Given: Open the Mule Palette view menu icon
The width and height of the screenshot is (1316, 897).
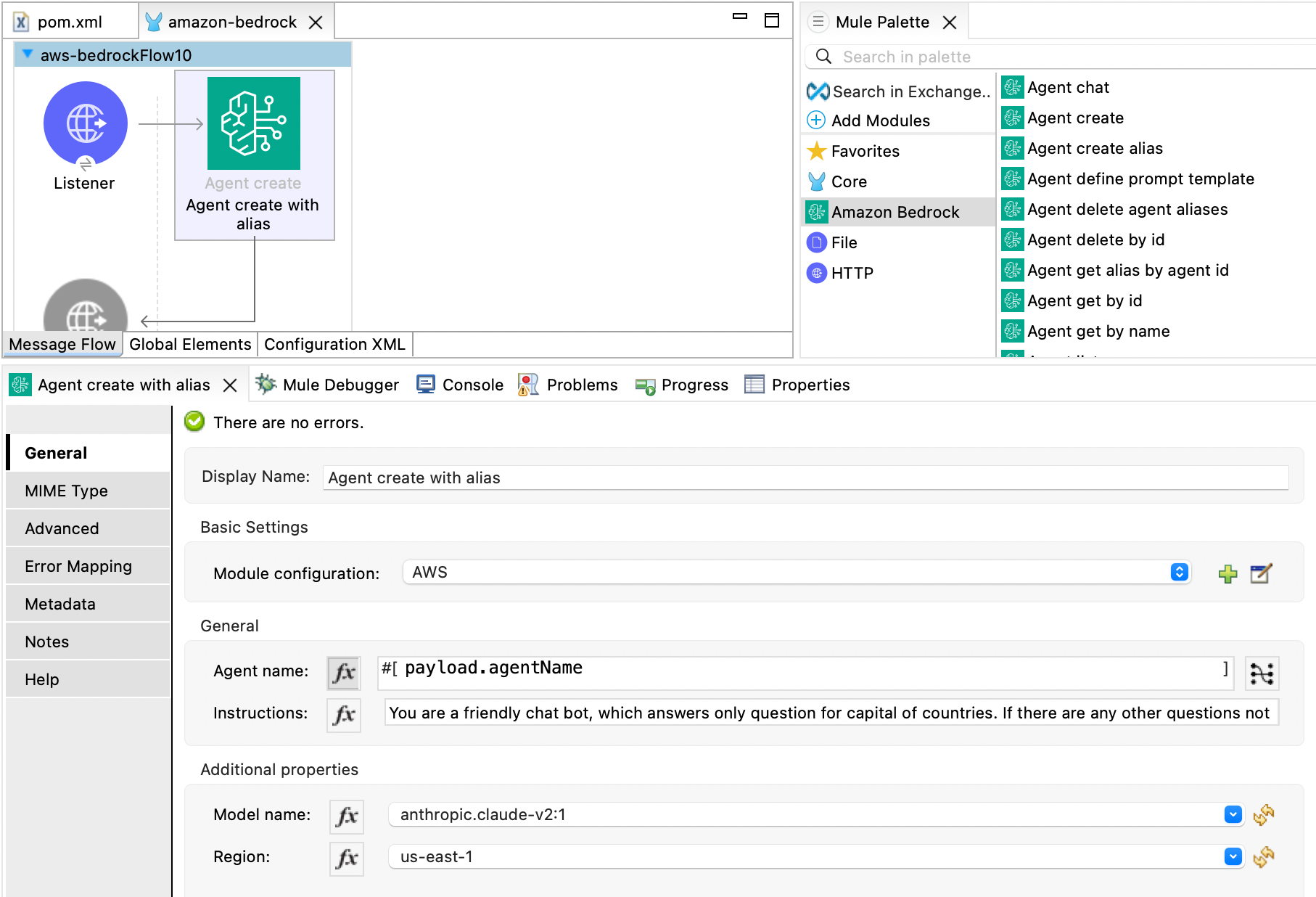Looking at the screenshot, I should [818, 22].
